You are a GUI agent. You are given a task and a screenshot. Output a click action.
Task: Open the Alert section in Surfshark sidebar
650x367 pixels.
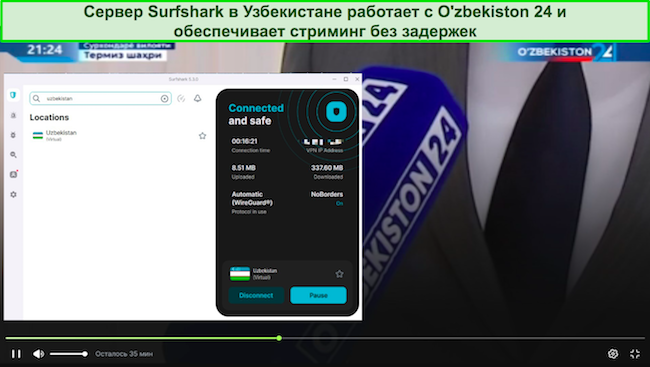pos(13,115)
